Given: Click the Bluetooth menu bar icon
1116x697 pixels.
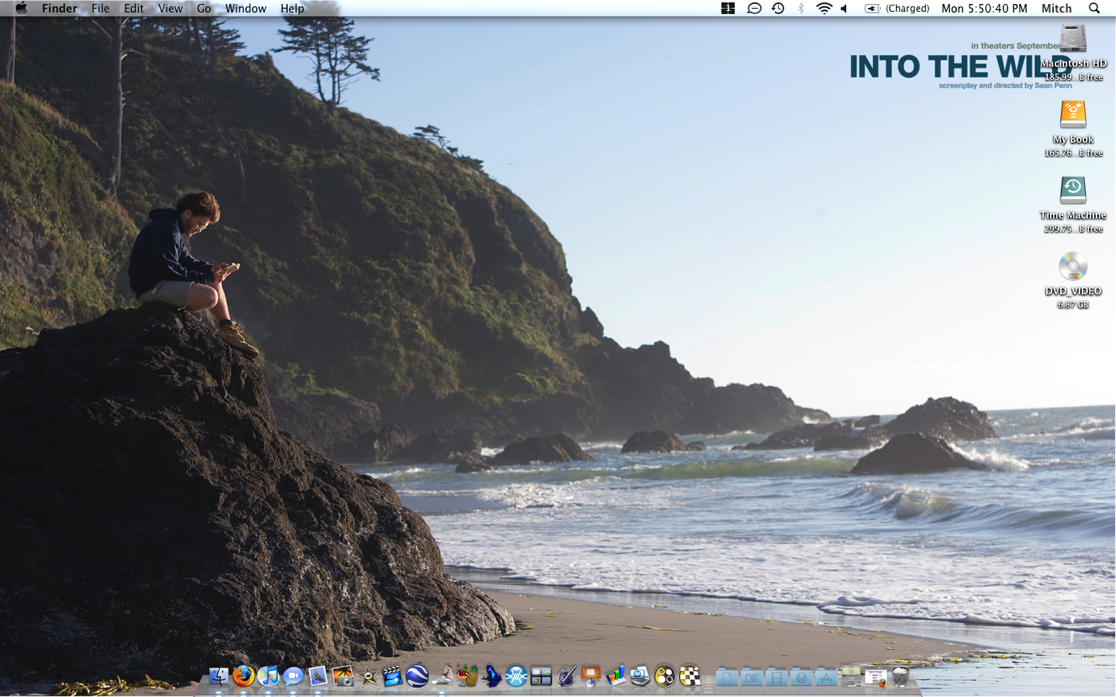Looking at the screenshot, I should (x=801, y=8).
